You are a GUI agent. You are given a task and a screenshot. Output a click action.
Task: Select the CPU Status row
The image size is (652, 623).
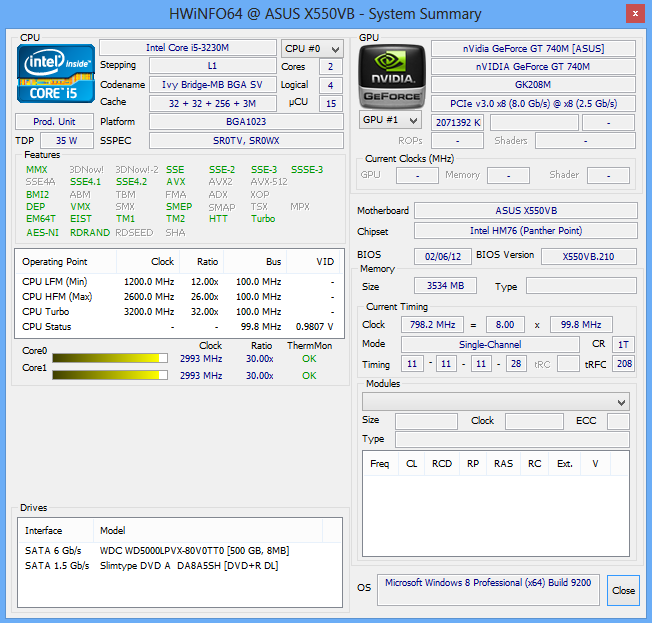[x=179, y=326]
